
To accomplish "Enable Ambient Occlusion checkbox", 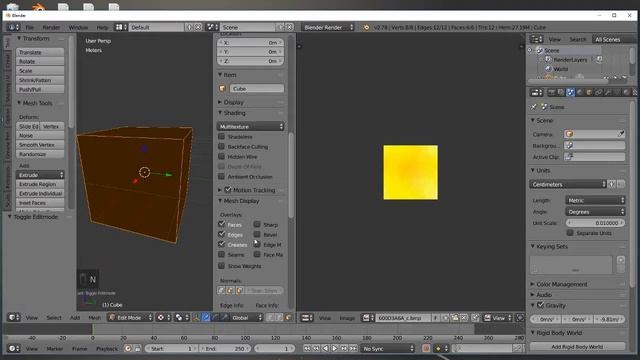I will pos(221,176).
